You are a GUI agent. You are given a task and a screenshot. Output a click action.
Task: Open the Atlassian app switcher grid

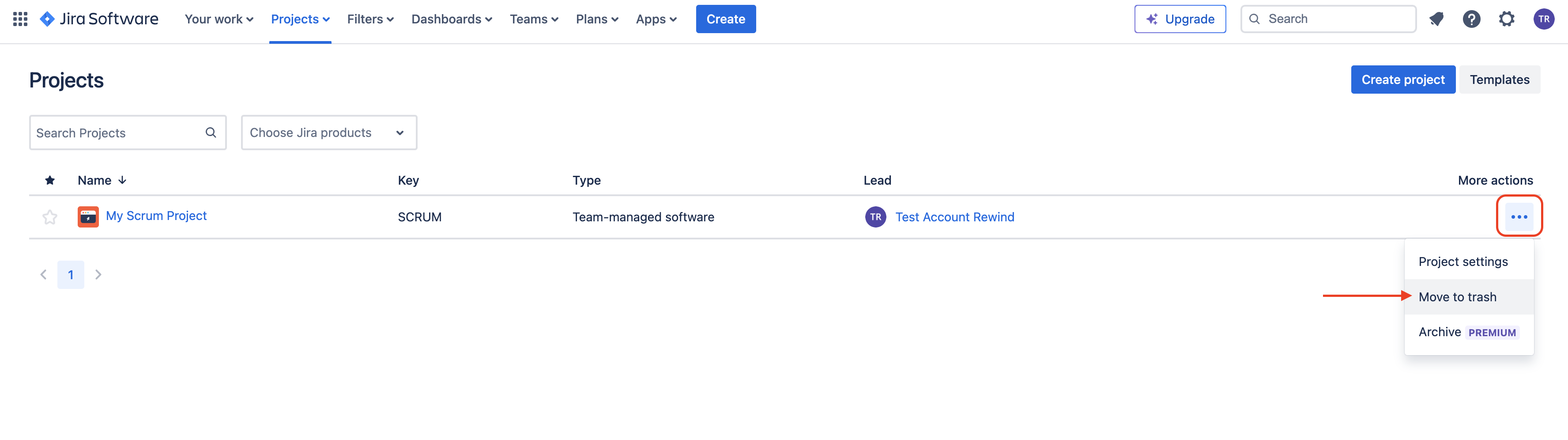click(20, 19)
